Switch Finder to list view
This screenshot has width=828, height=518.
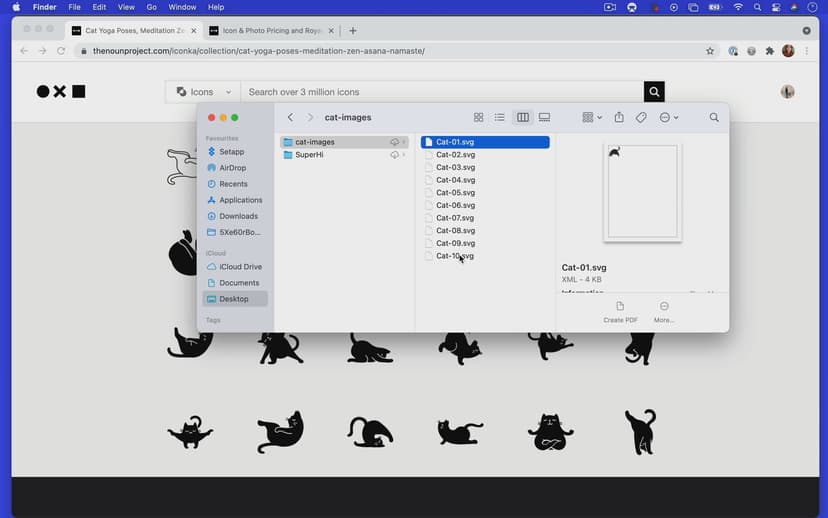500,118
